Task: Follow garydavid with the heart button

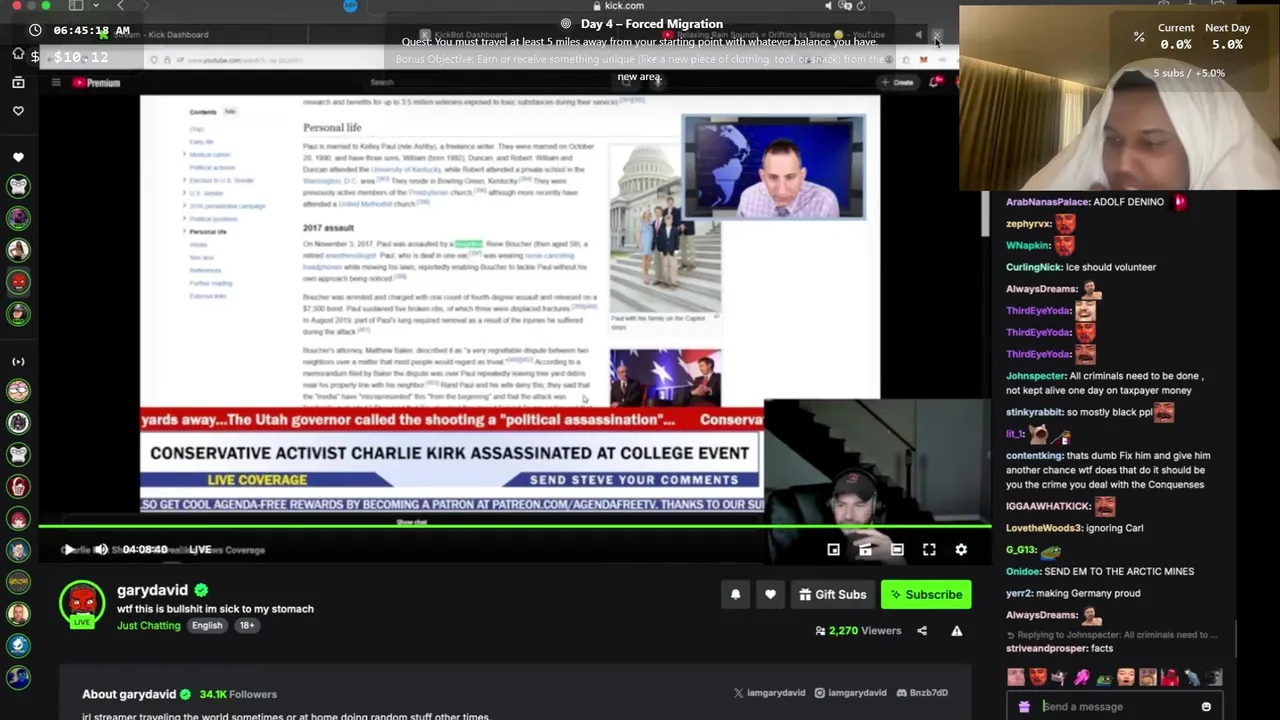Action: click(x=770, y=594)
